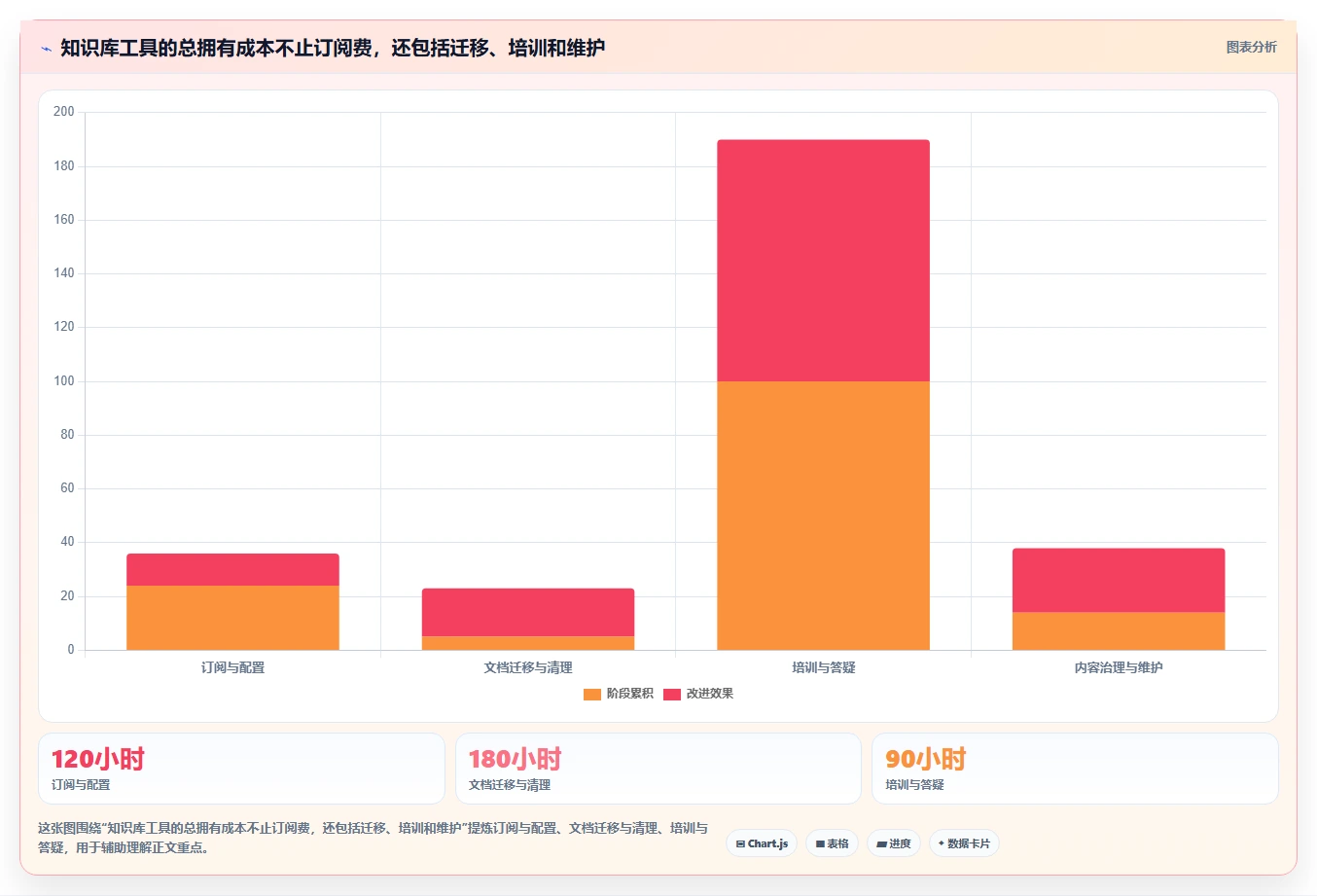1317x896 pixels.
Task: Click the 内容治理与维护 x-axis label
Action: pos(1119,667)
